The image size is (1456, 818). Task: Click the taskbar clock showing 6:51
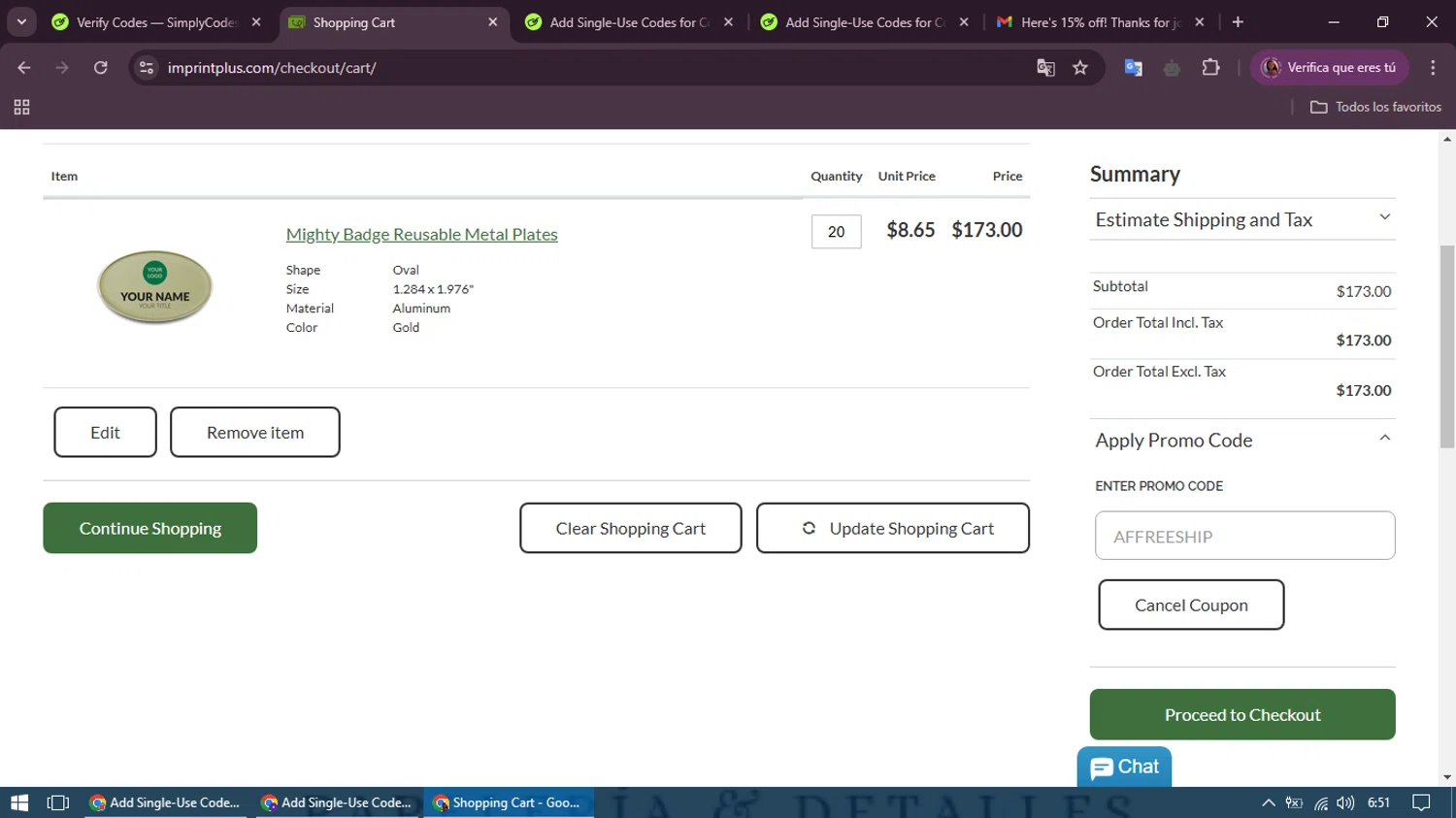coord(1378,802)
